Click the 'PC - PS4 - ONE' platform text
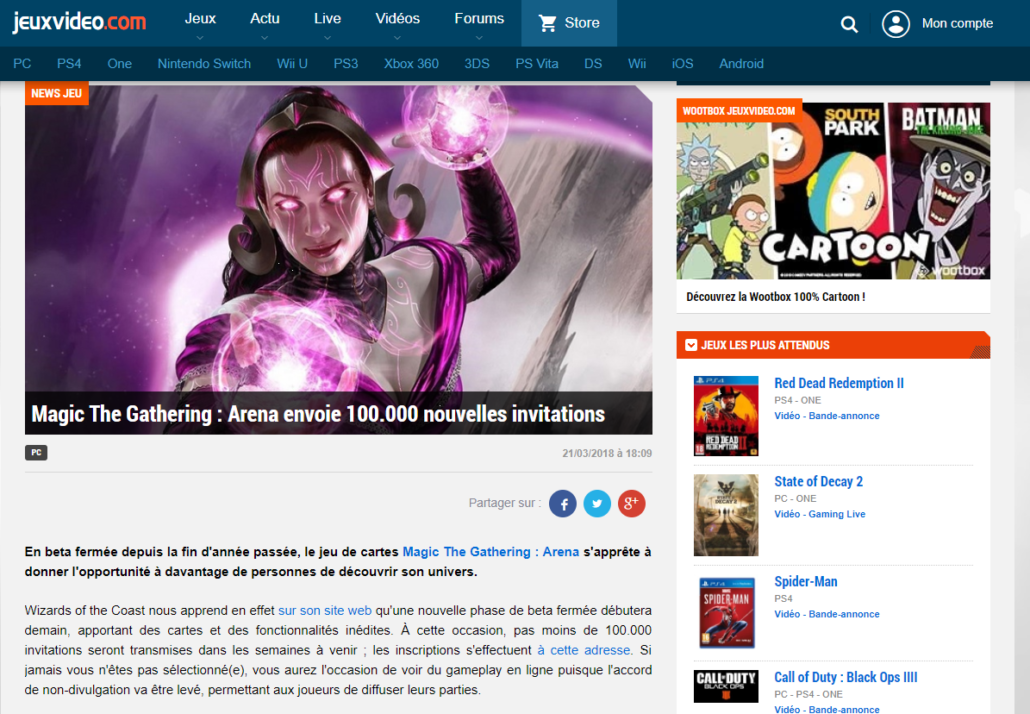The image size is (1030, 714). tap(808, 694)
